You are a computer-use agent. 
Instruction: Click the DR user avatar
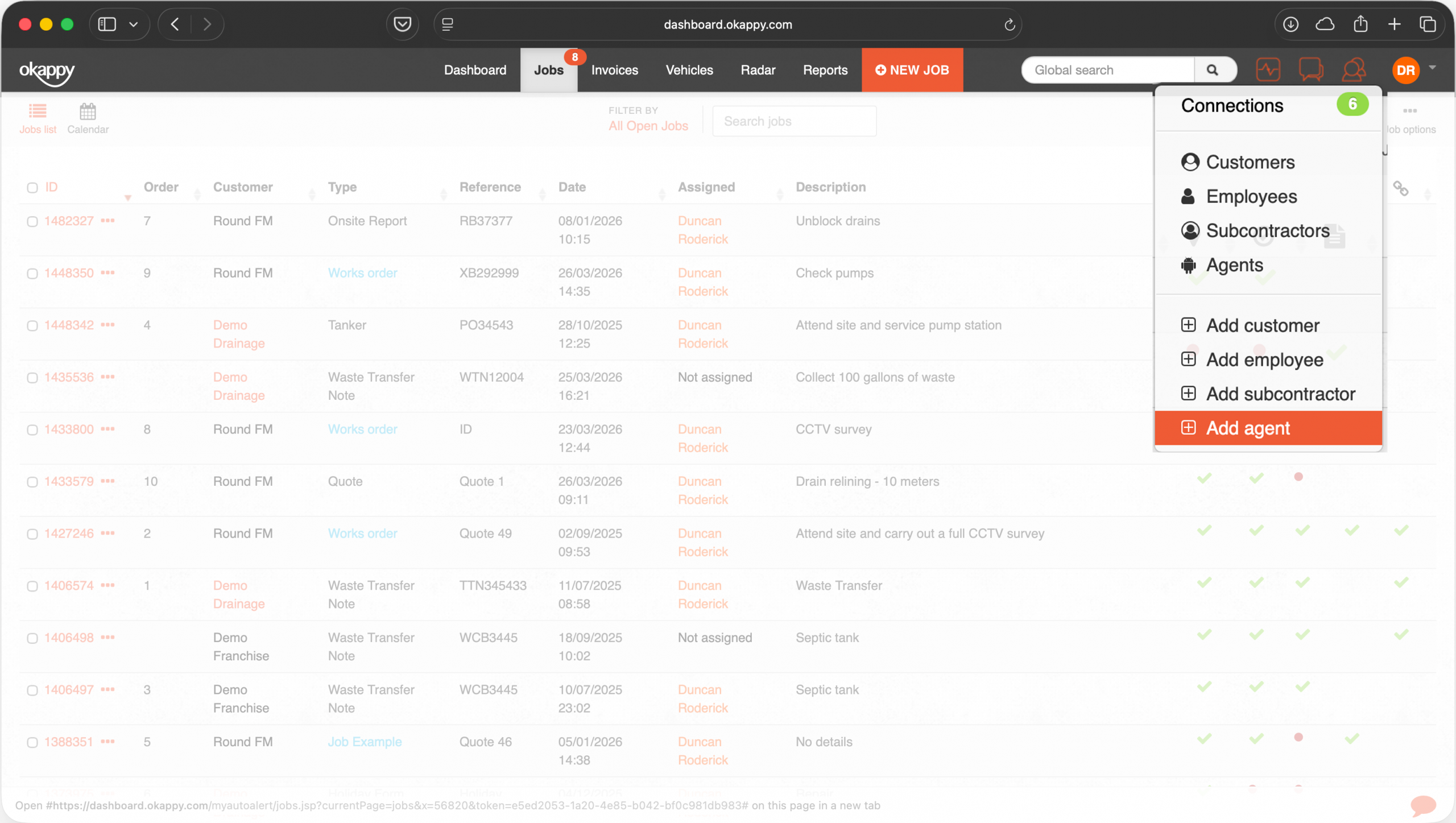tap(1406, 70)
